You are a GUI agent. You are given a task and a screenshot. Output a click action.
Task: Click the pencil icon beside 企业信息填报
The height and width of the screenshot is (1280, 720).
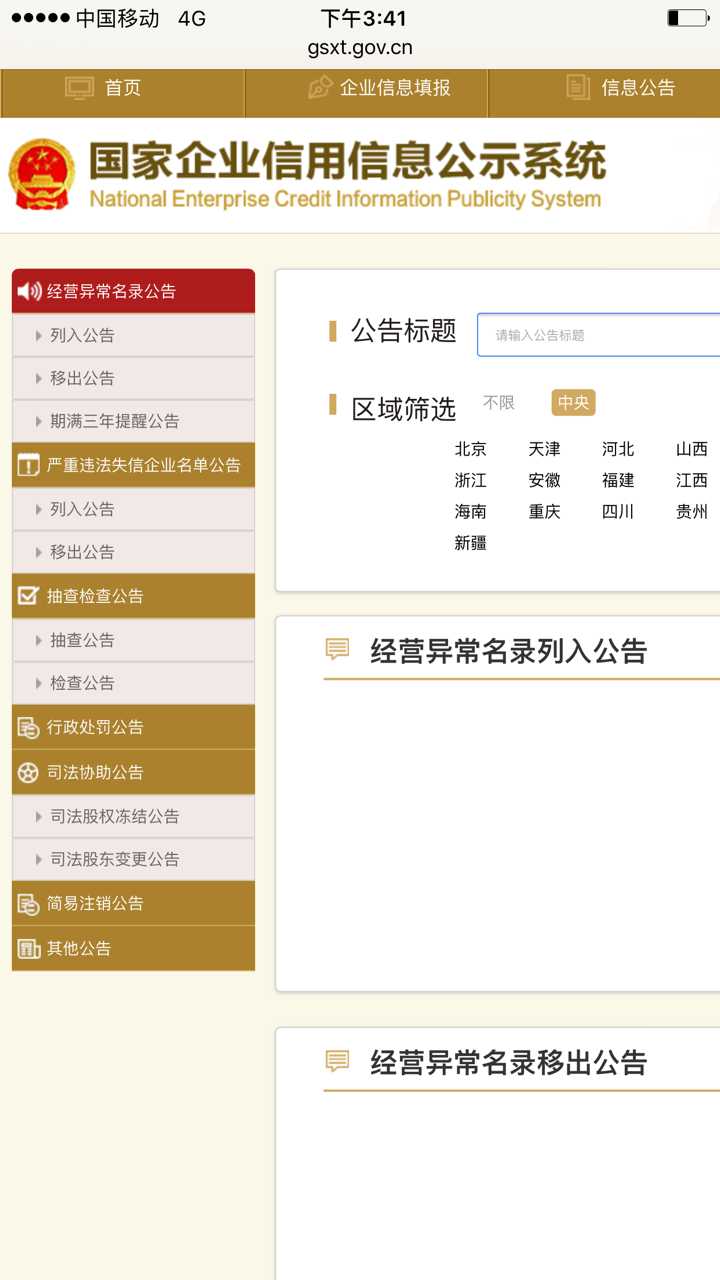[319, 88]
